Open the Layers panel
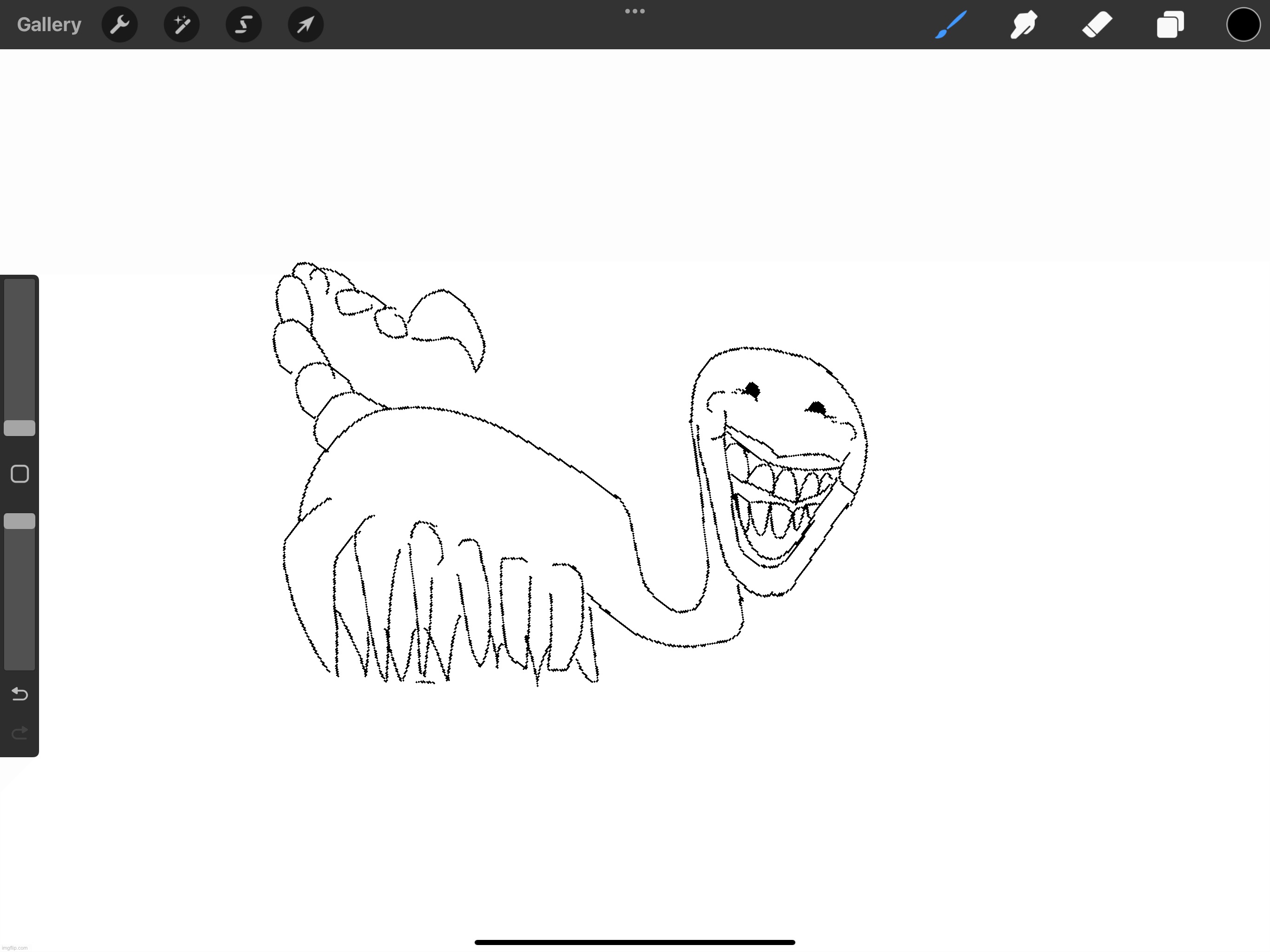Screen dimensions: 1270x952 point(1170,25)
